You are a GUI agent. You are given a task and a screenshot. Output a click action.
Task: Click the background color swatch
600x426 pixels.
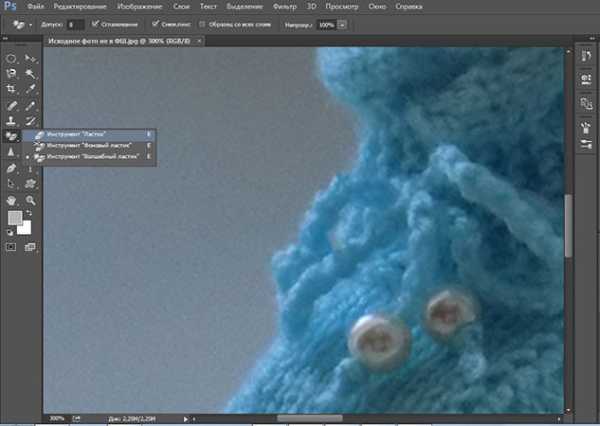pyautogui.click(x=24, y=228)
